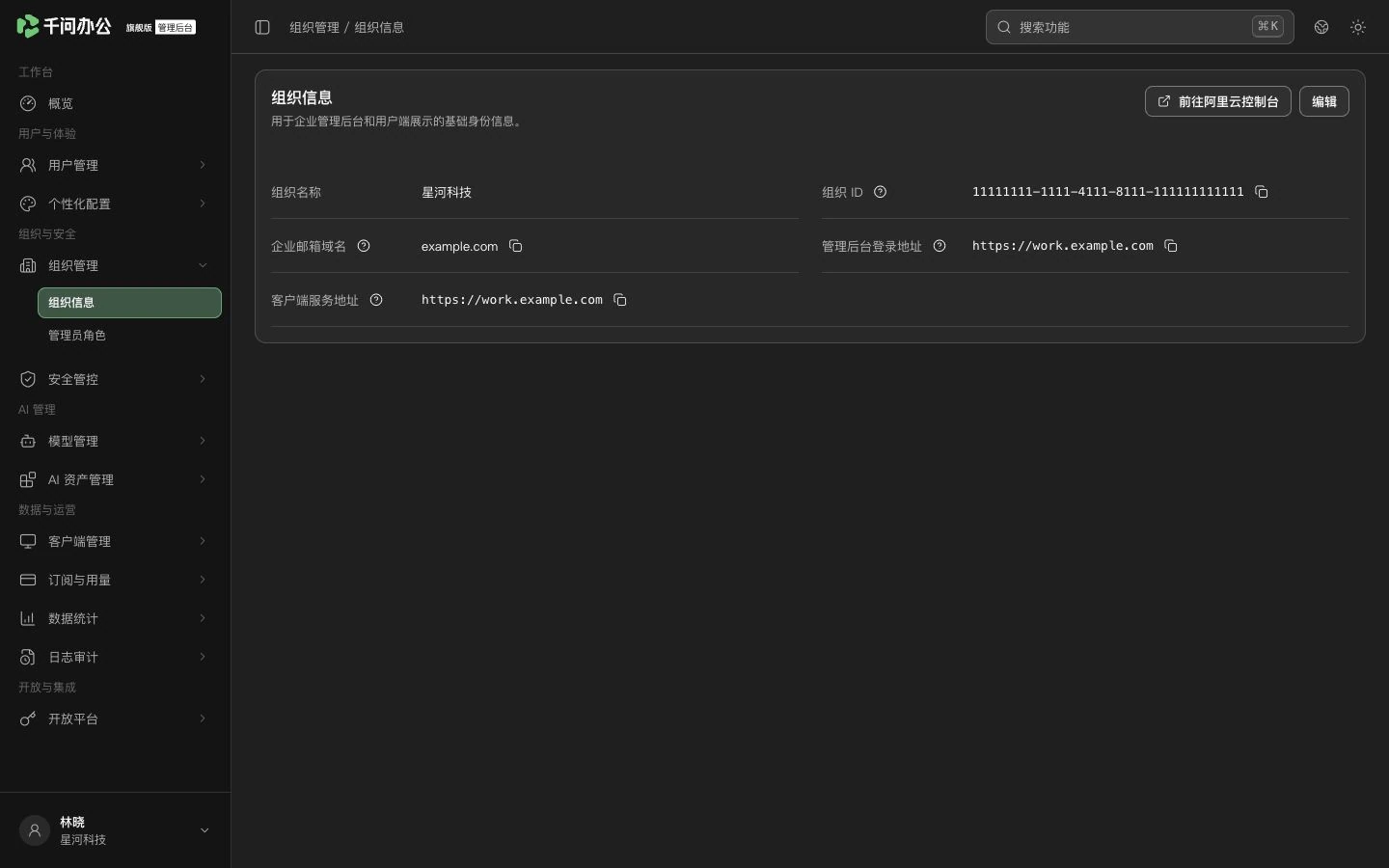Image resolution: width=1389 pixels, height=868 pixels.
Task: Click the 开放平台 key icon
Action: (x=28, y=719)
